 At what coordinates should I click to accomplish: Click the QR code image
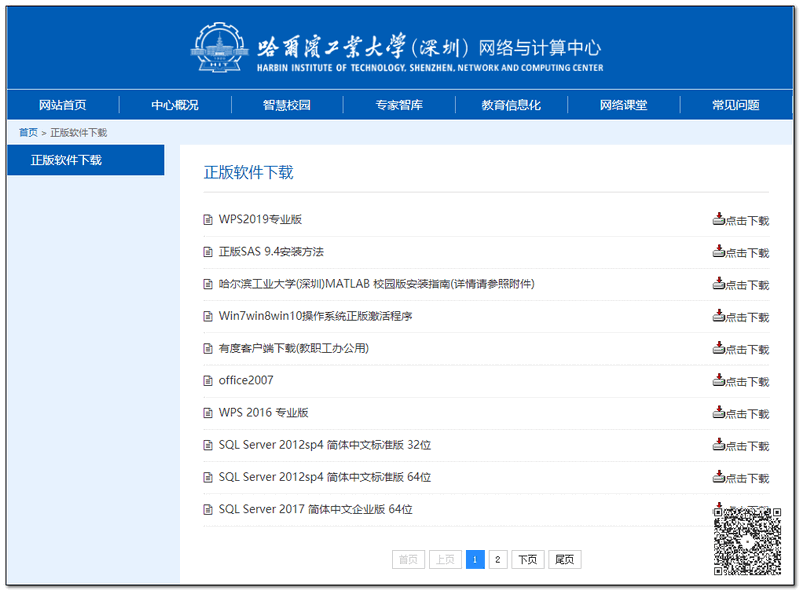coord(747,541)
